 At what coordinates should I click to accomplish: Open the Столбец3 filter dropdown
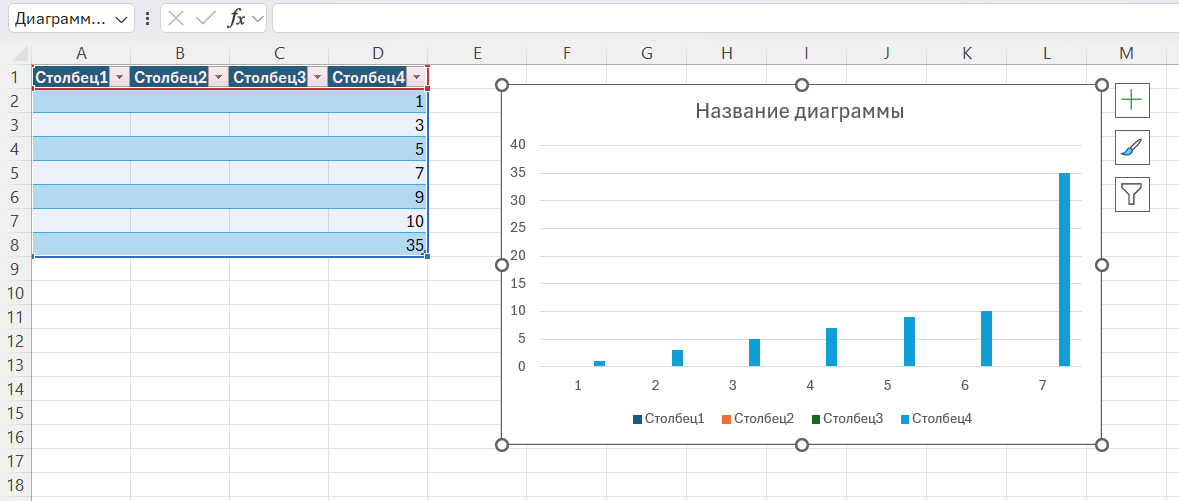coord(317,77)
